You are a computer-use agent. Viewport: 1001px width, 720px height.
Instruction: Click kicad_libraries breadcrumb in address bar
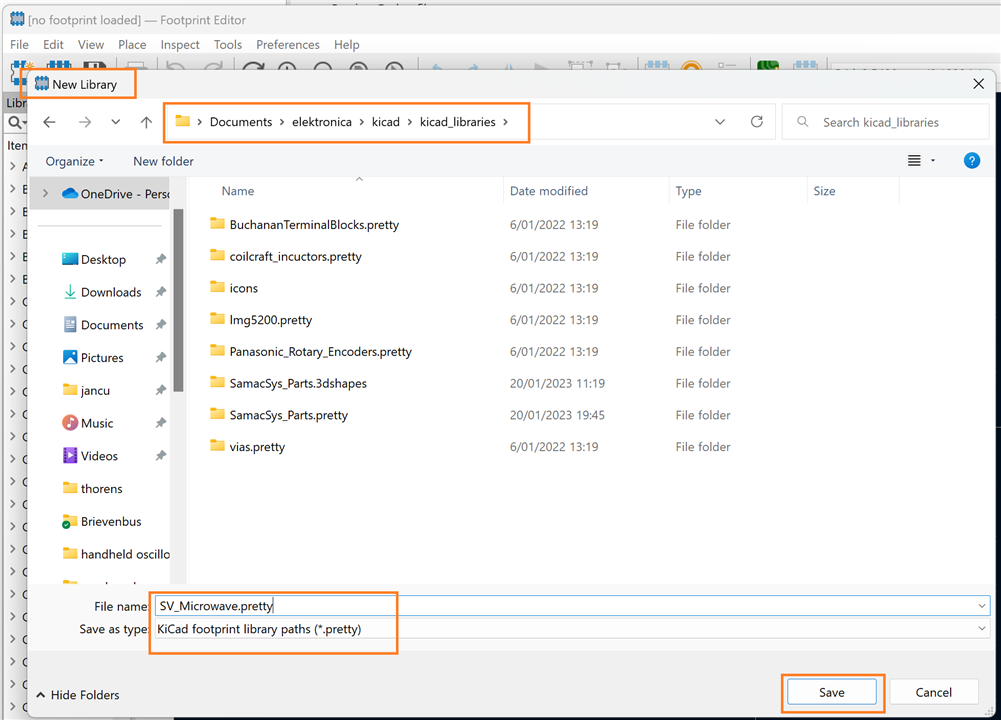pyautogui.click(x=458, y=122)
